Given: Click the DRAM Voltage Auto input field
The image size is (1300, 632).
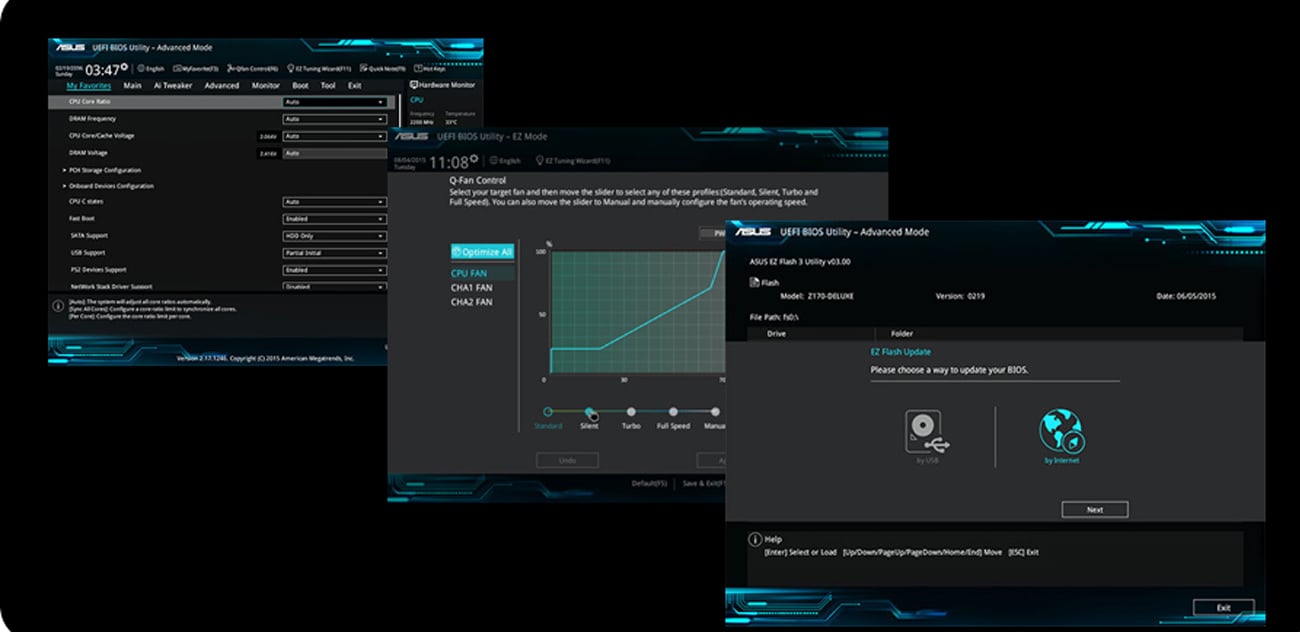Looking at the screenshot, I should [334, 153].
